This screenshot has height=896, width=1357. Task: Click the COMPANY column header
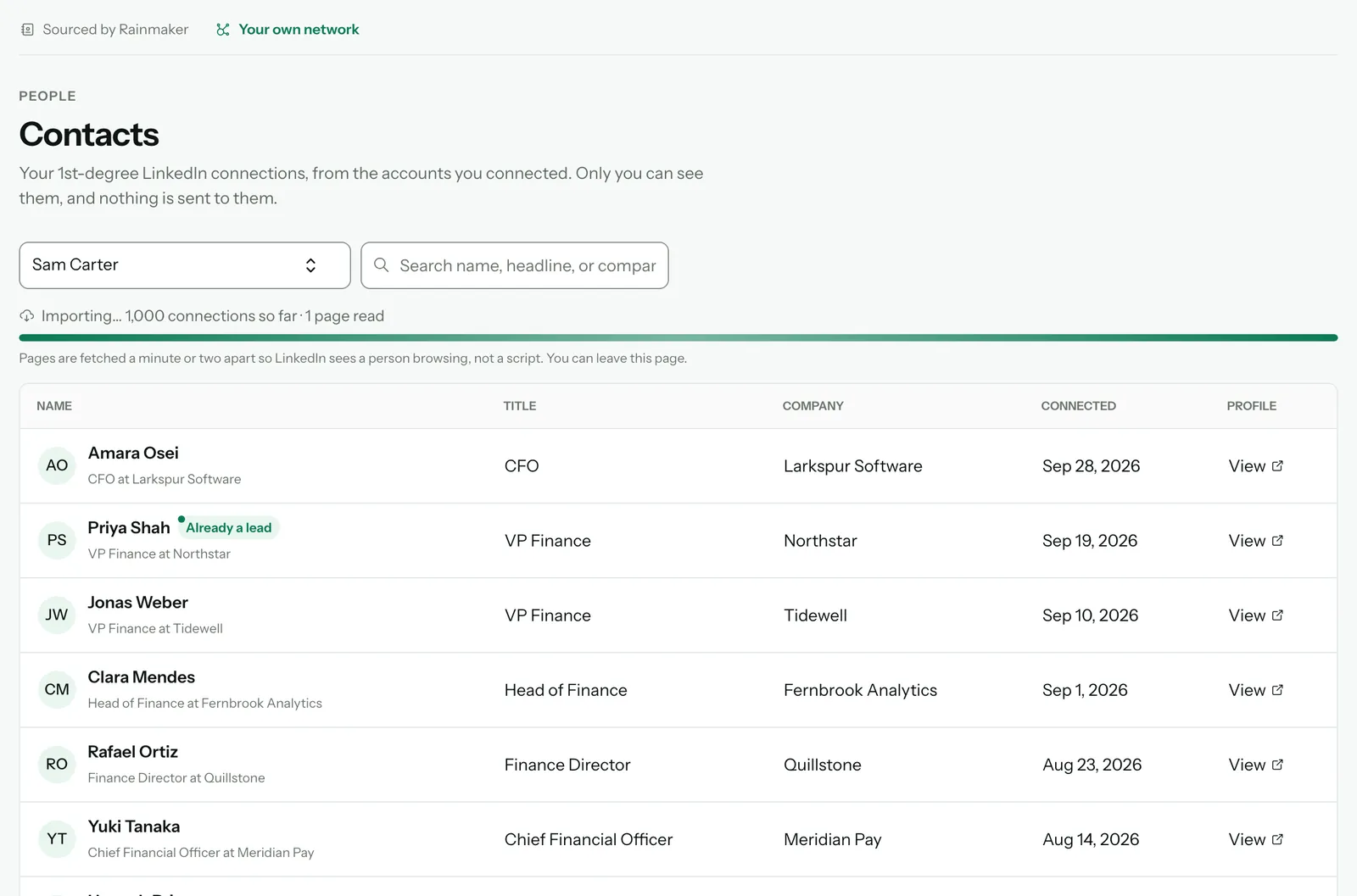click(x=813, y=406)
